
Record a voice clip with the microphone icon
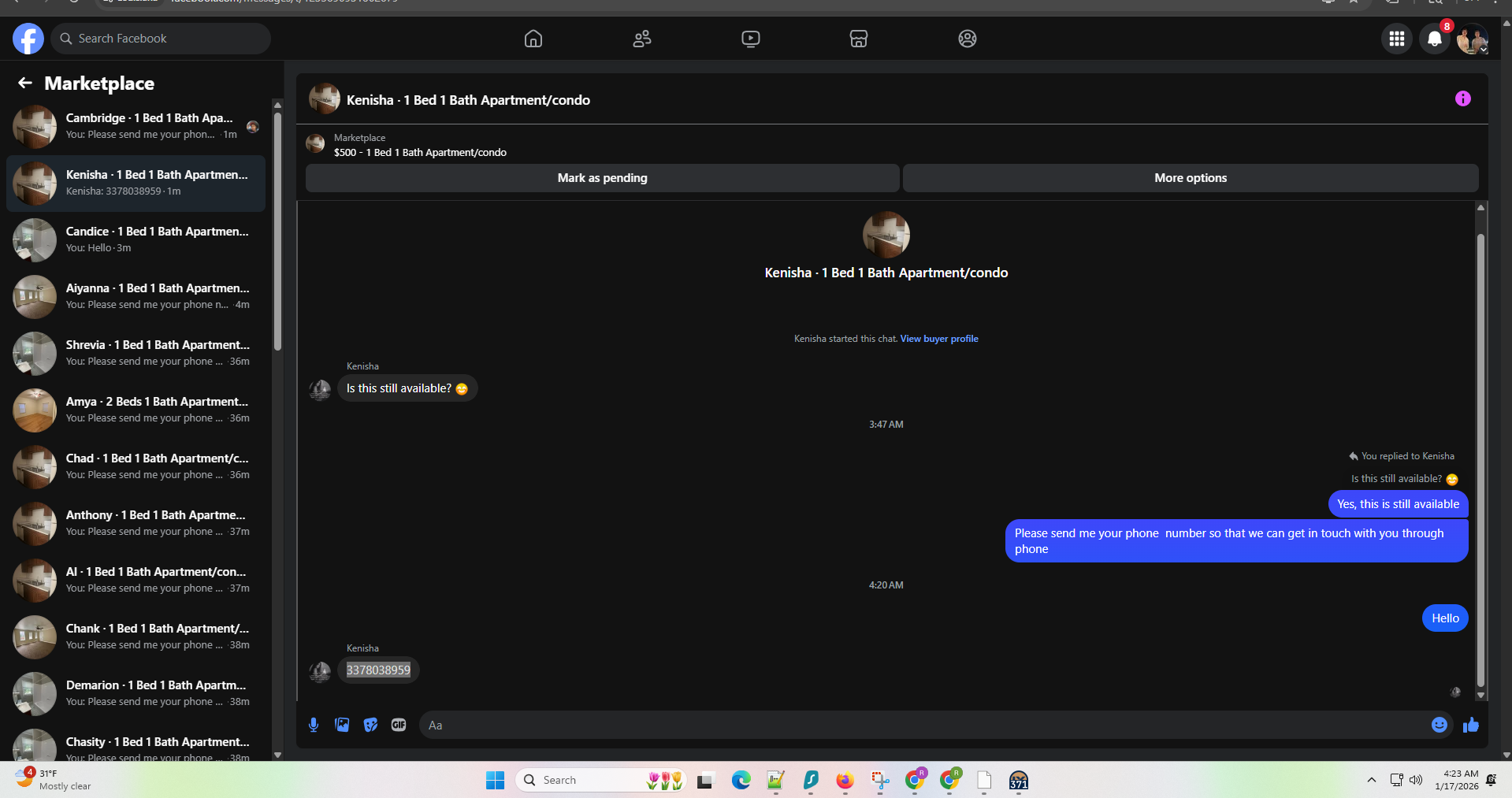(x=314, y=725)
